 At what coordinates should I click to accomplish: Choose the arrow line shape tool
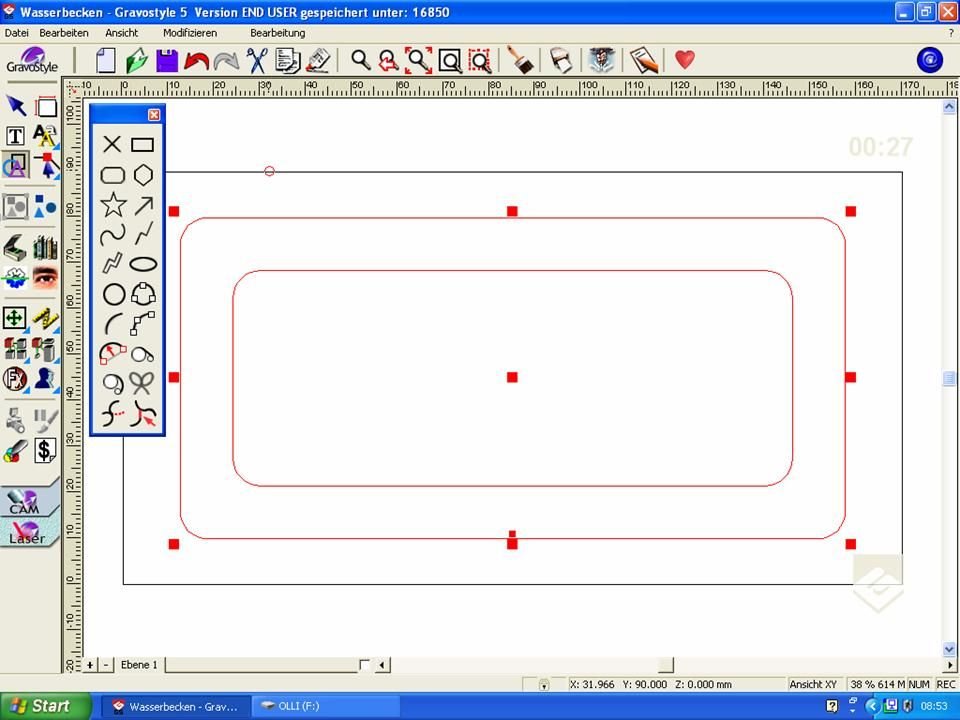coord(144,205)
